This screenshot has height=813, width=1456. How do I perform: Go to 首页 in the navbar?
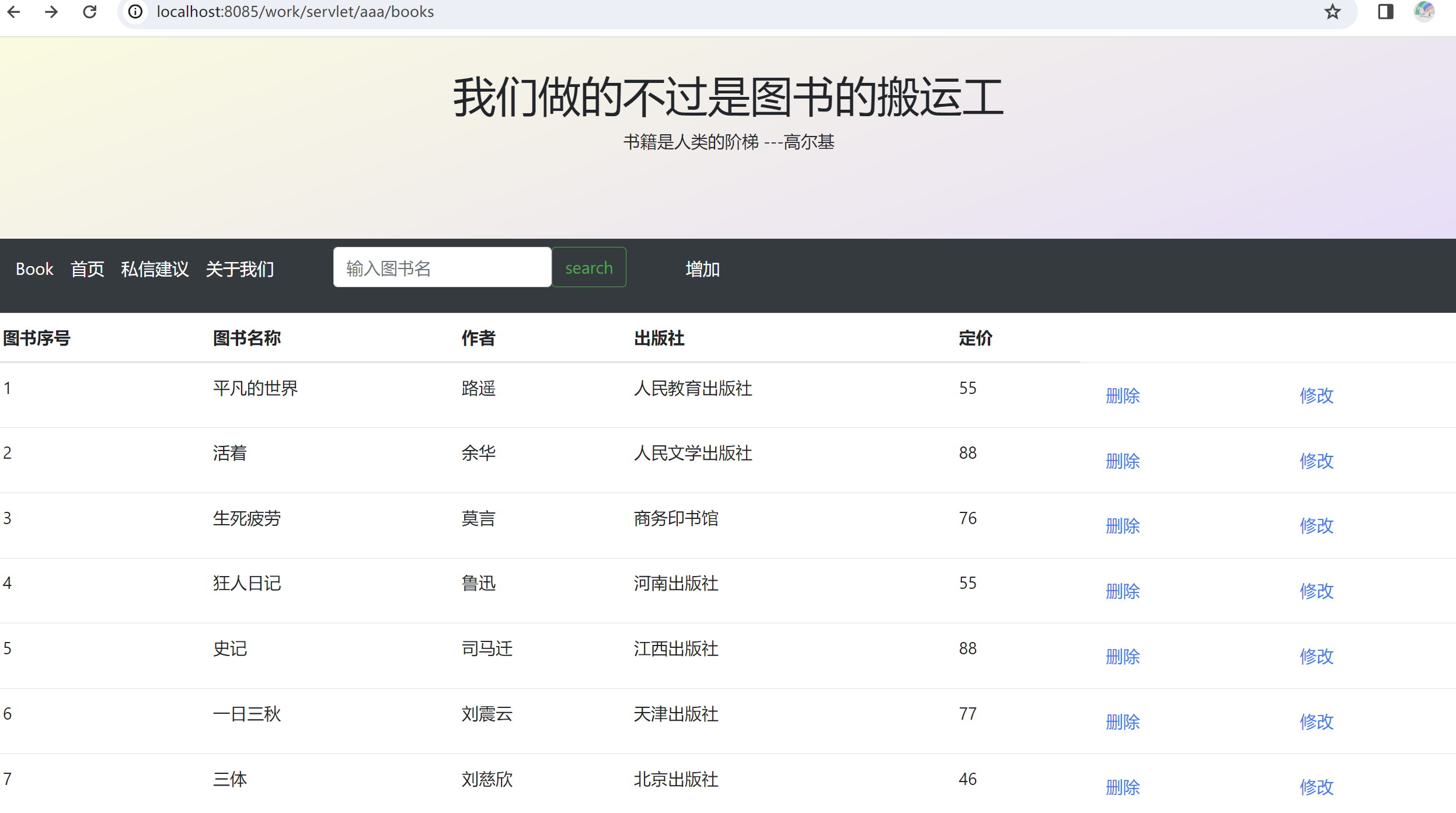pos(87,269)
